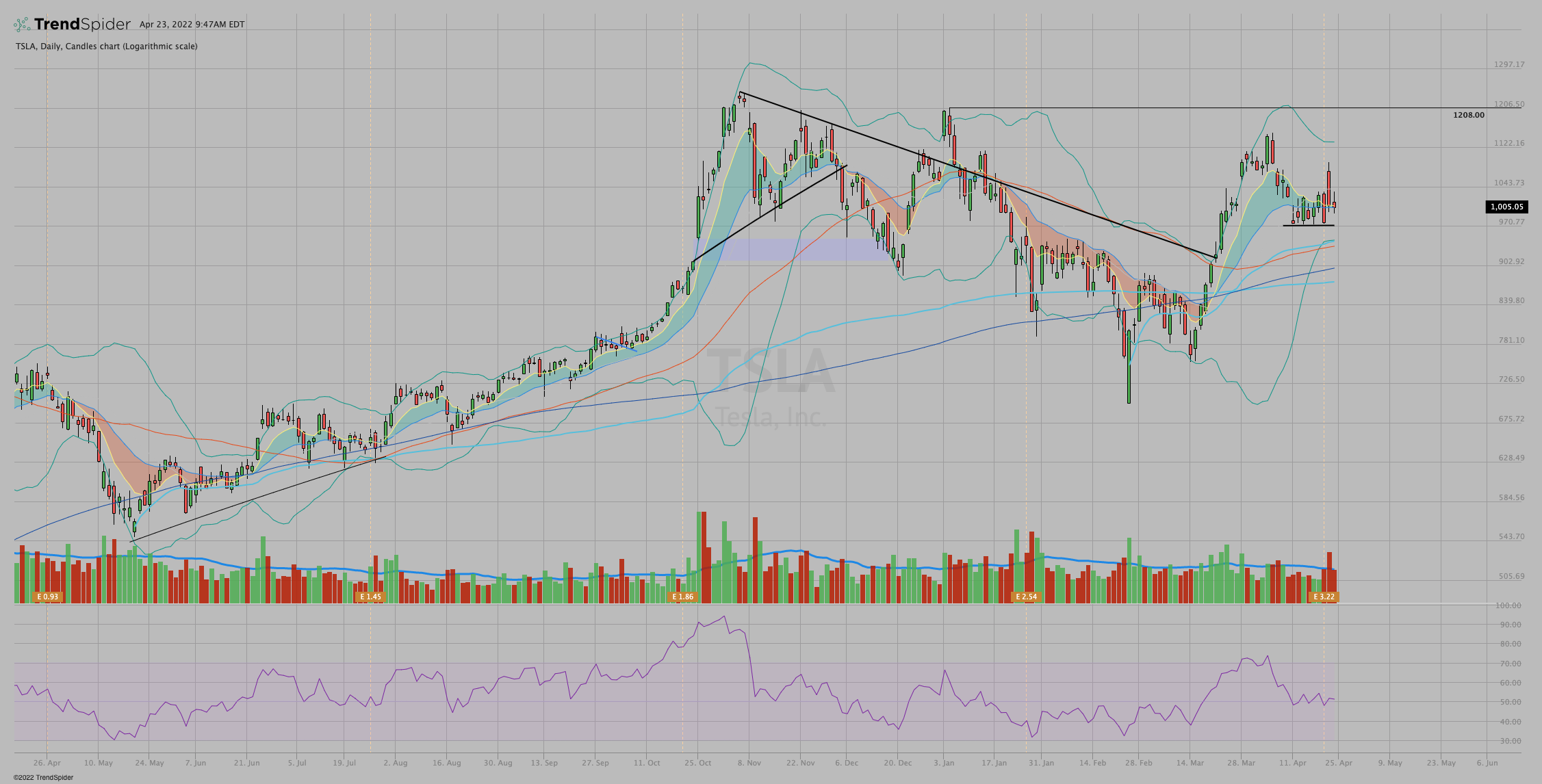Select the 31. Jan date label

coord(1041,763)
